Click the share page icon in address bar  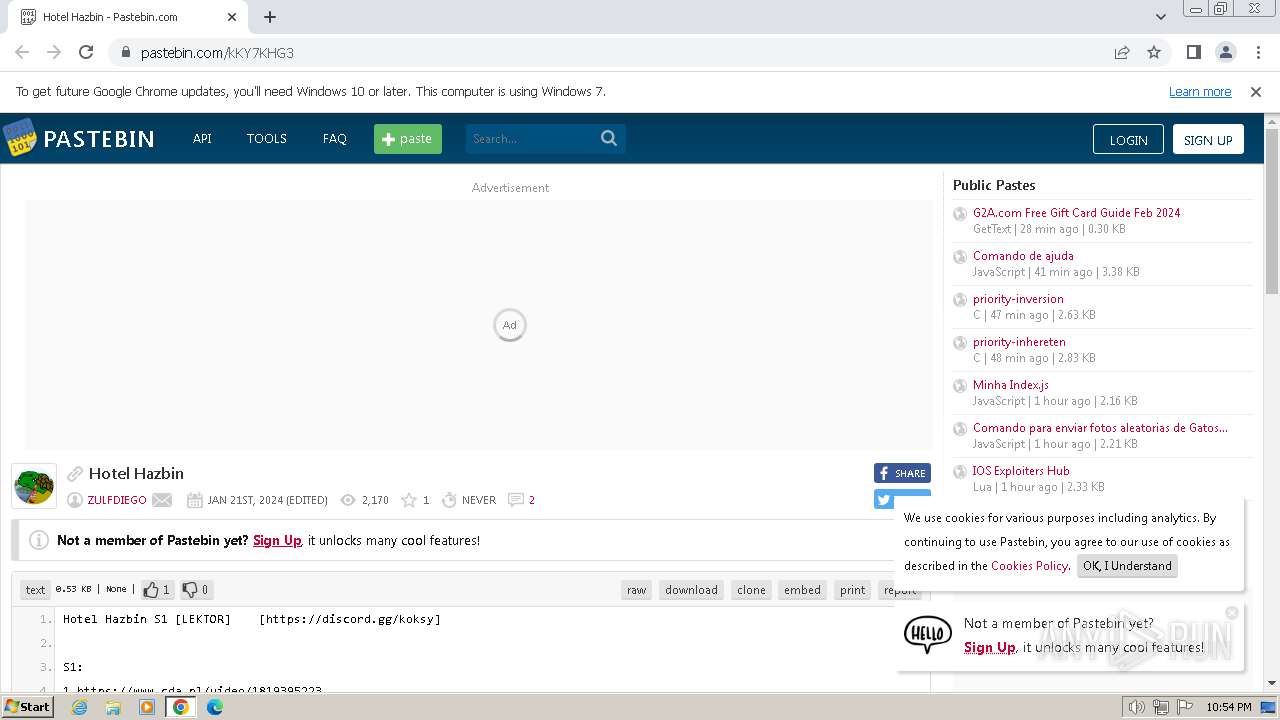click(1122, 52)
